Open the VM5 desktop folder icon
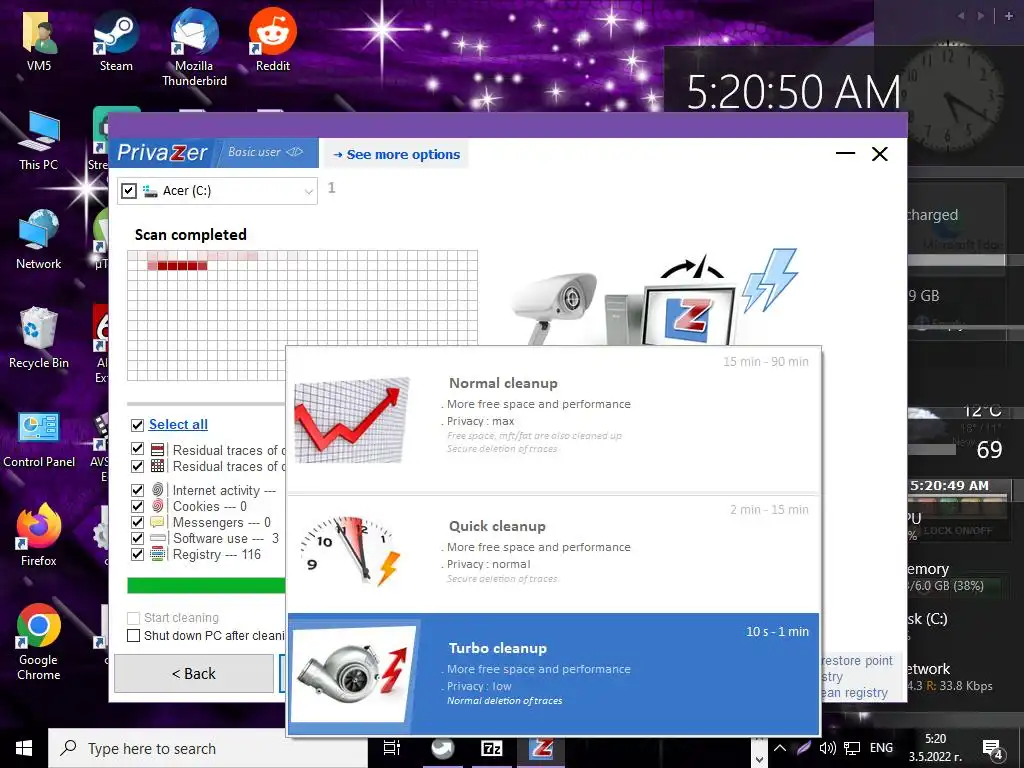 (x=39, y=40)
